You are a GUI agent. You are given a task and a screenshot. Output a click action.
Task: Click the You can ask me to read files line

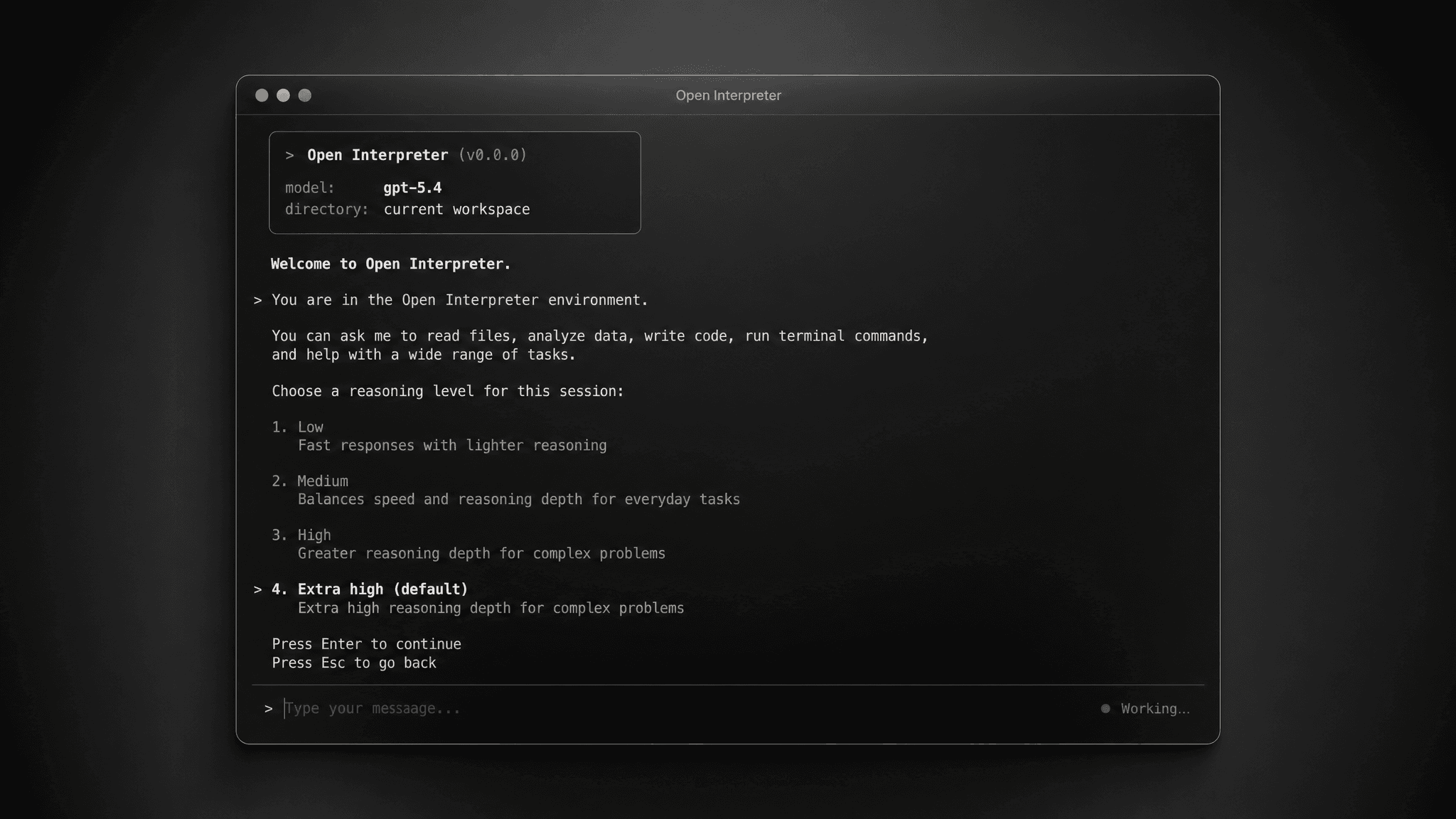600,336
